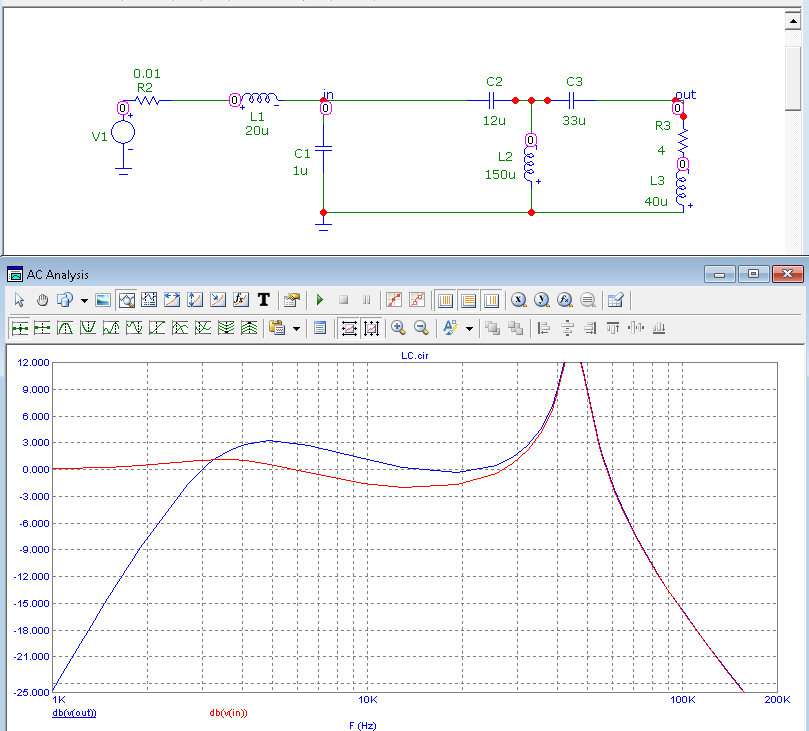Toggle data points on curves
Viewport: 809px width, 731px height.
394,300
